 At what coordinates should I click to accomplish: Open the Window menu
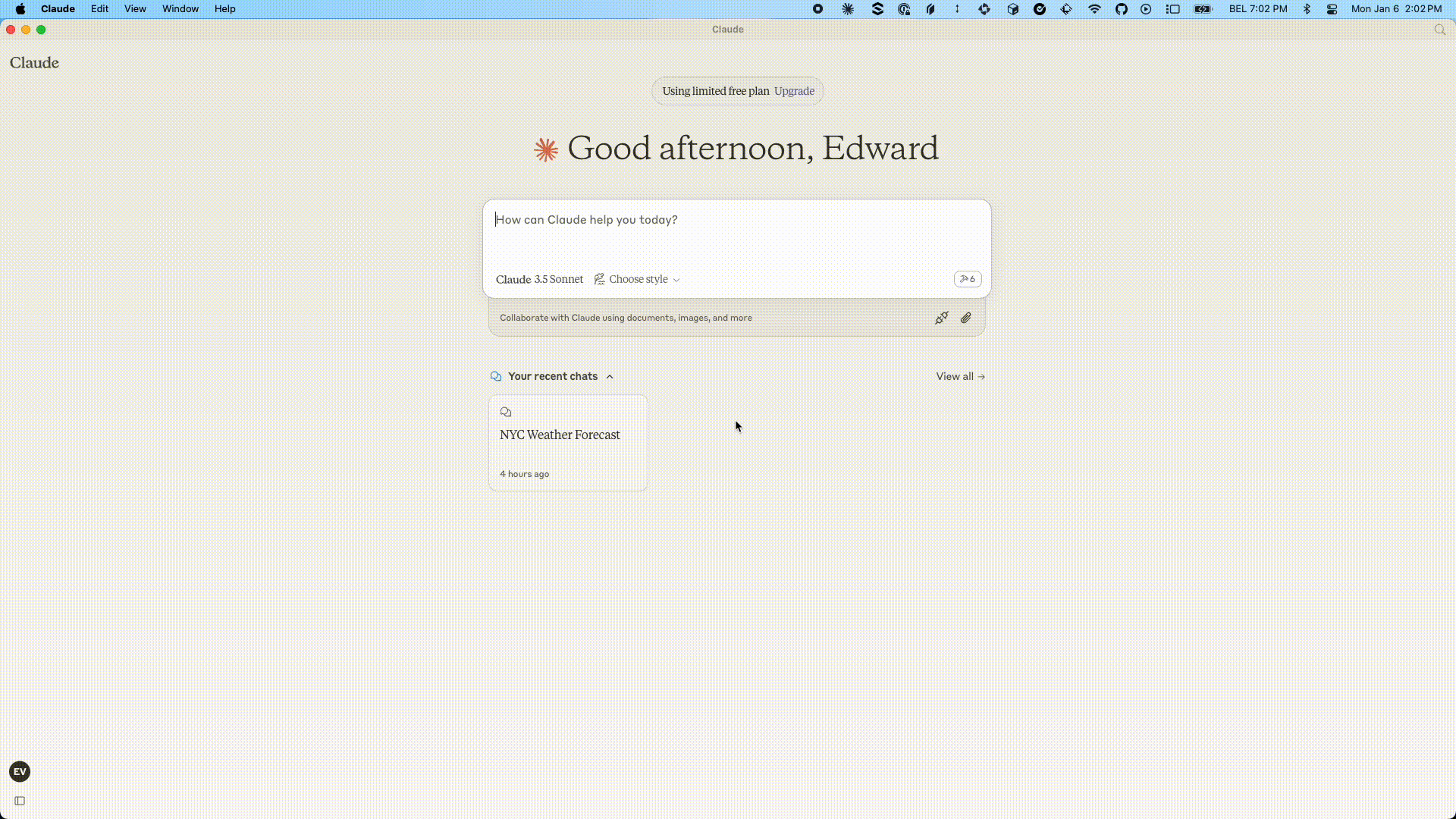click(180, 9)
